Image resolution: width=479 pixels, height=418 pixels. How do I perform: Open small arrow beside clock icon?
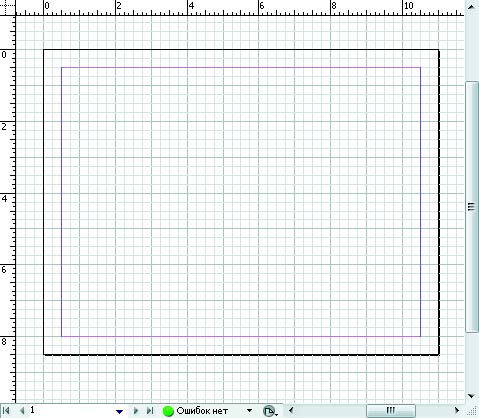tap(277, 414)
